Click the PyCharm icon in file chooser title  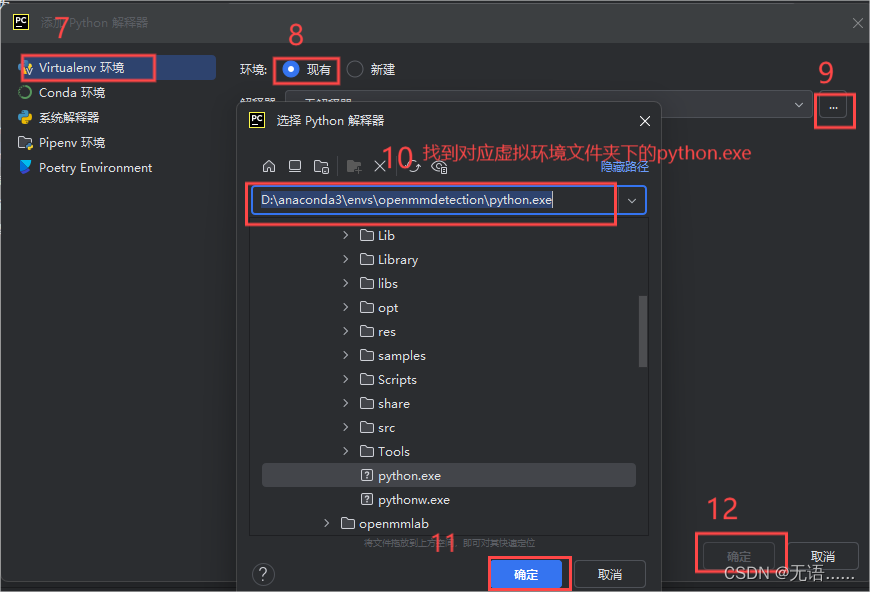click(x=257, y=120)
